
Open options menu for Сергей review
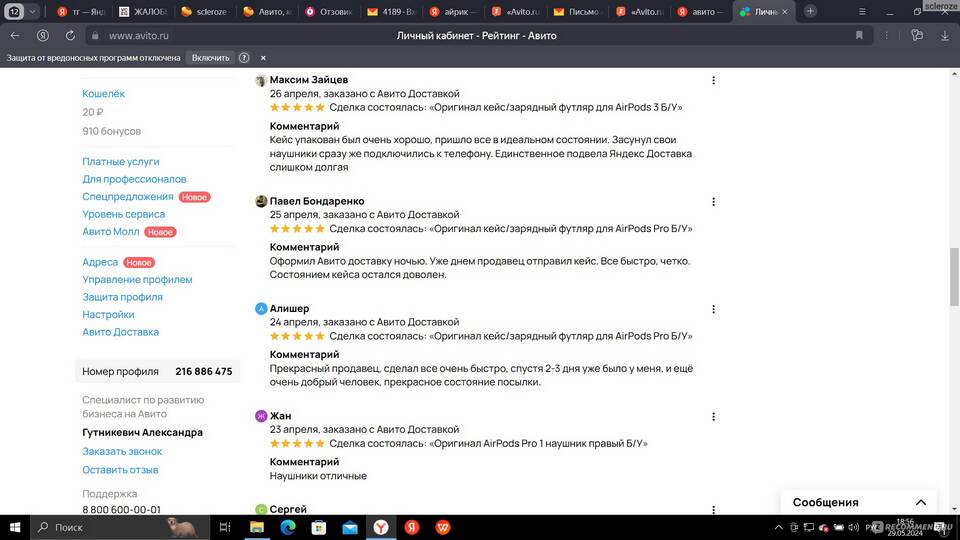[x=713, y=509]
